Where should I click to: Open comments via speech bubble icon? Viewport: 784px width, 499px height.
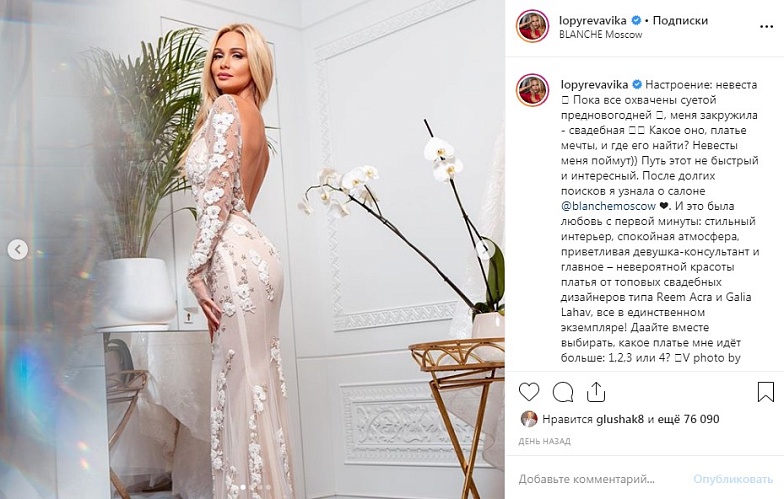point(562,392)
